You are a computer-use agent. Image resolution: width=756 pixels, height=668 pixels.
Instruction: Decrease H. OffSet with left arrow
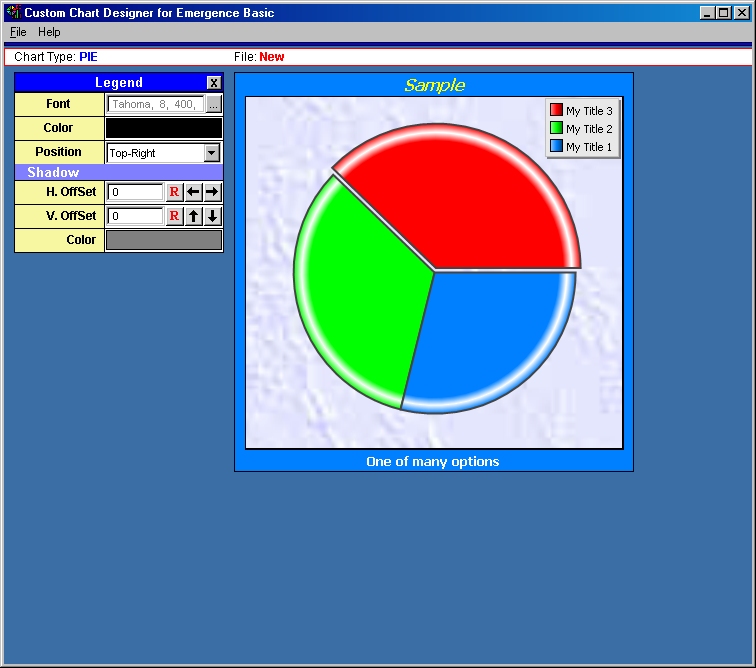[x=193, y=192]
